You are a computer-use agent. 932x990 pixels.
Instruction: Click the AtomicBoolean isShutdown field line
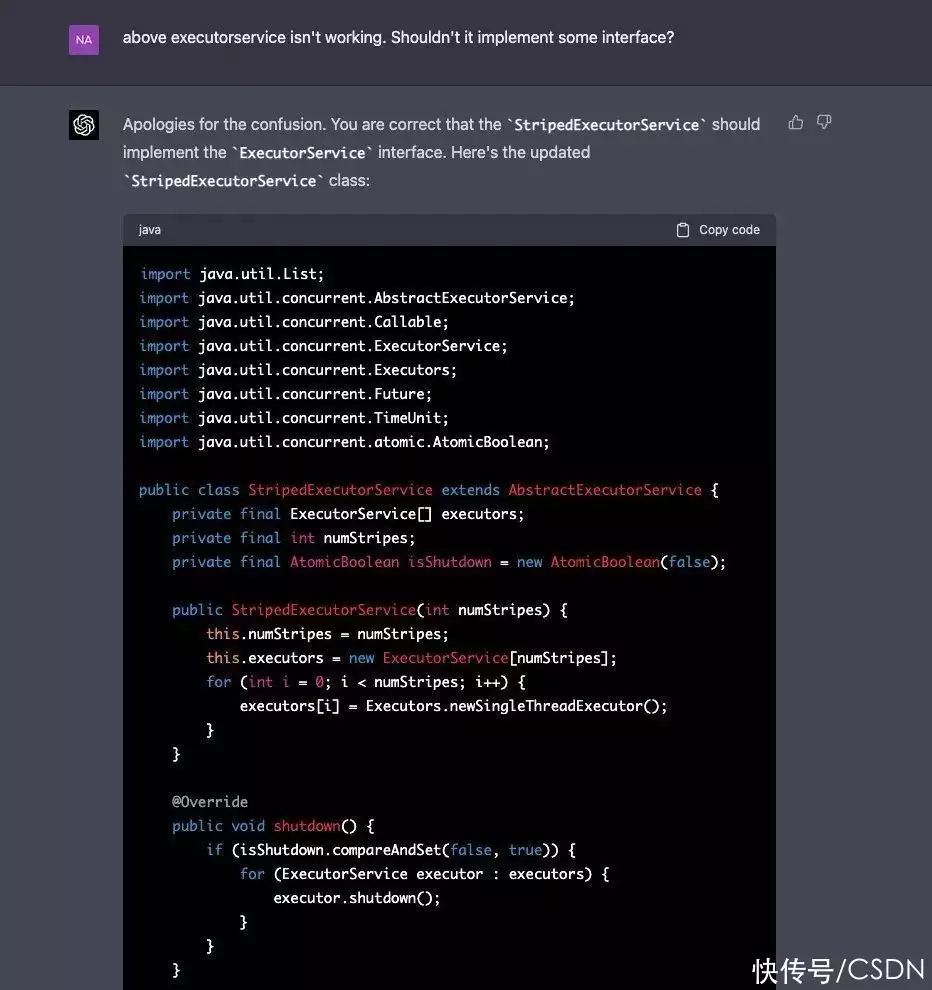[449, 562]
